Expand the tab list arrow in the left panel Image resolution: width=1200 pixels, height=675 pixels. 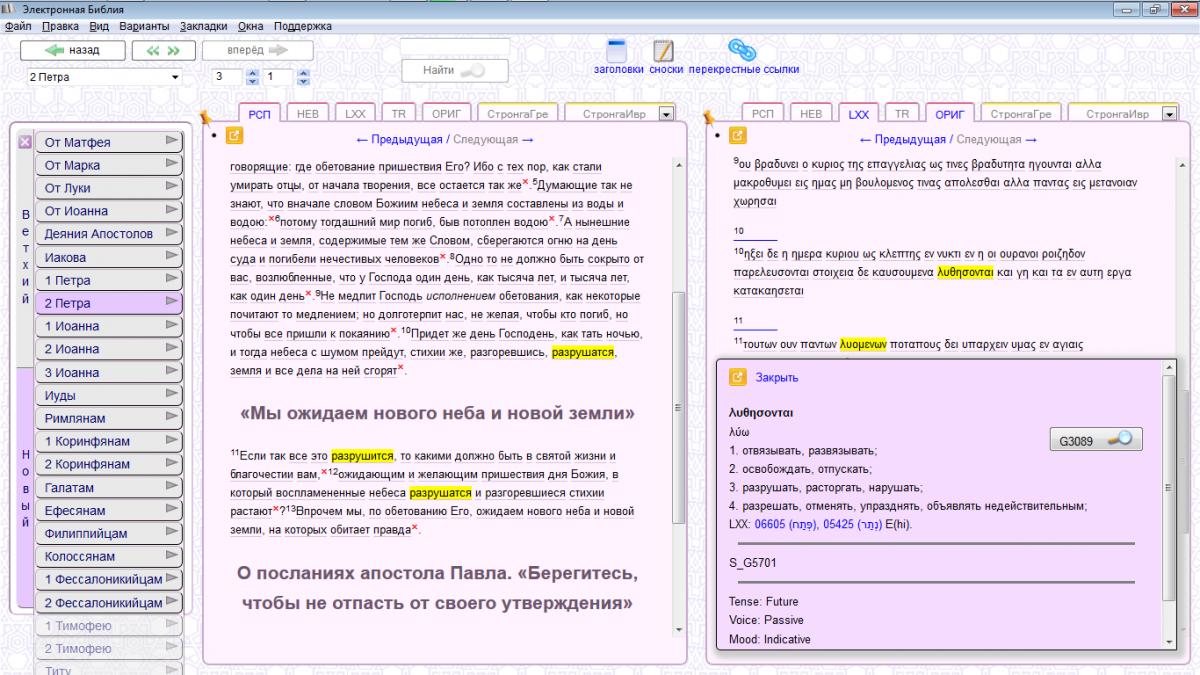point(666,114)
